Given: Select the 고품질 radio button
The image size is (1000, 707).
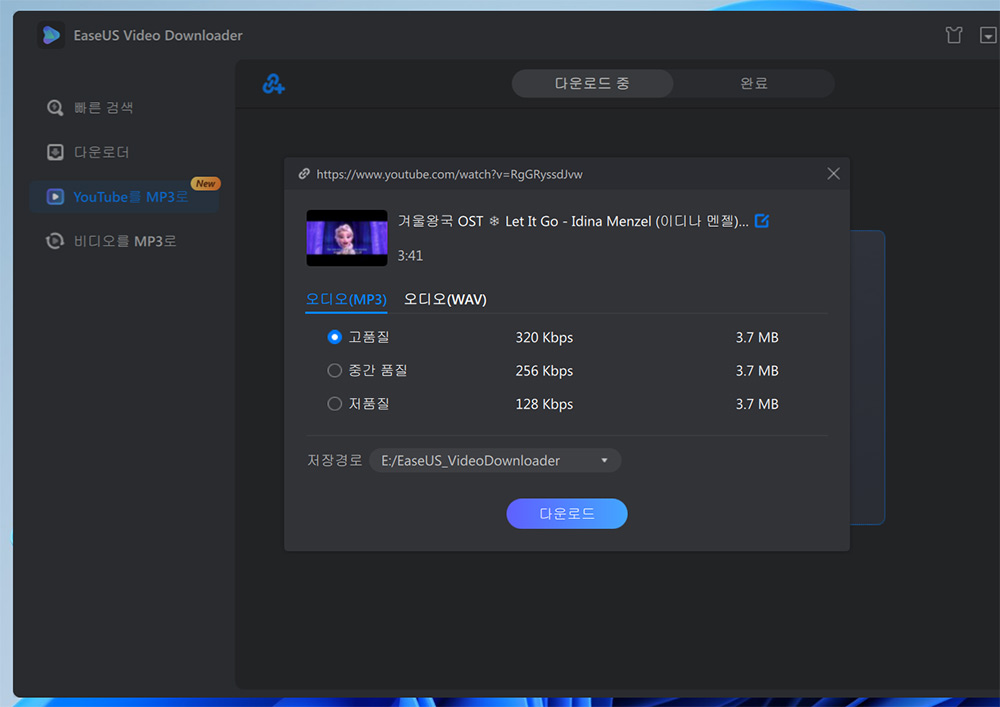Looking at the screenshot, I should (x=334, y=337).
